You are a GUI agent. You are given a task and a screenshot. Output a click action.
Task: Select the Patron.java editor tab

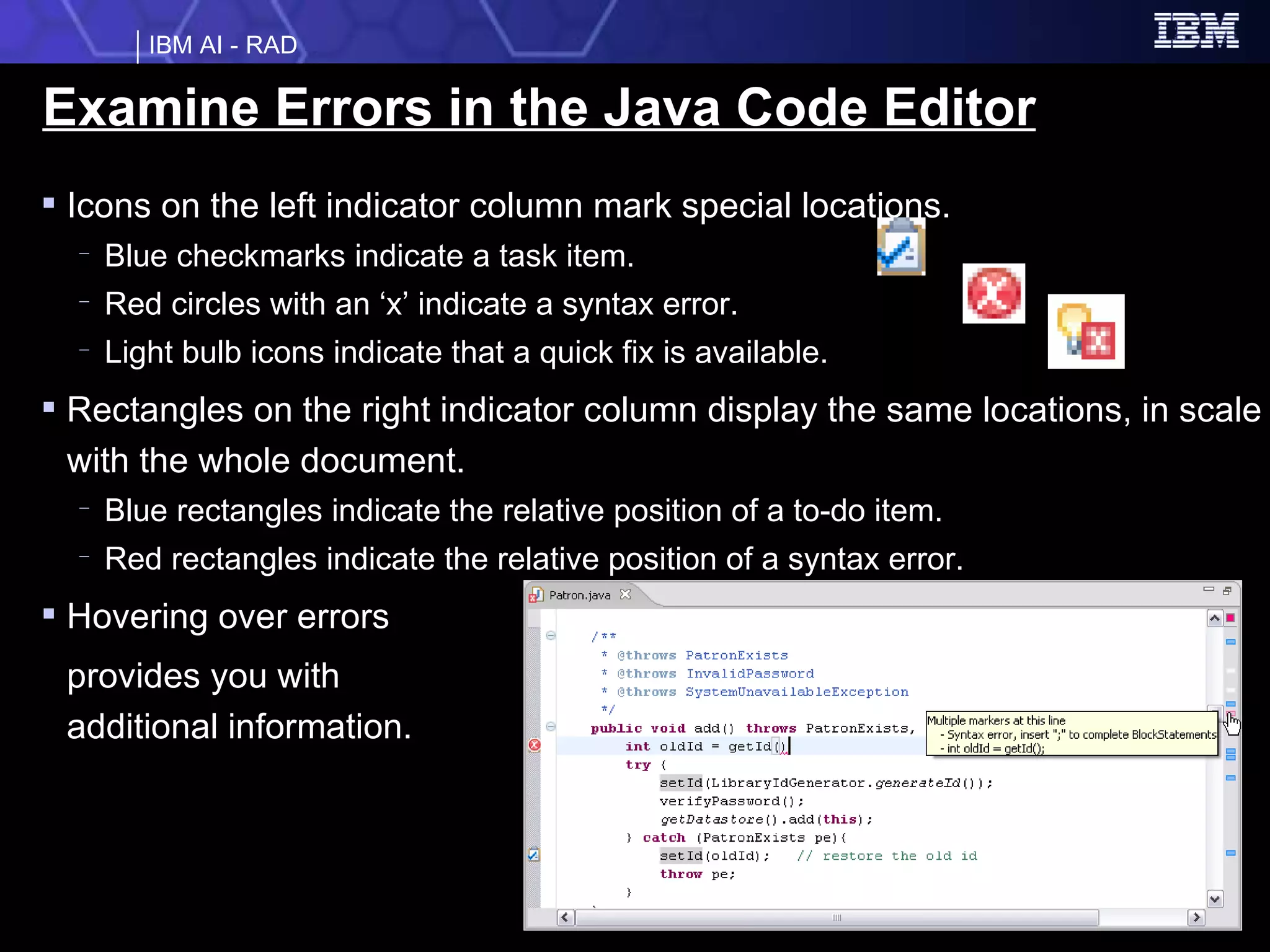[x=579, y=595]
